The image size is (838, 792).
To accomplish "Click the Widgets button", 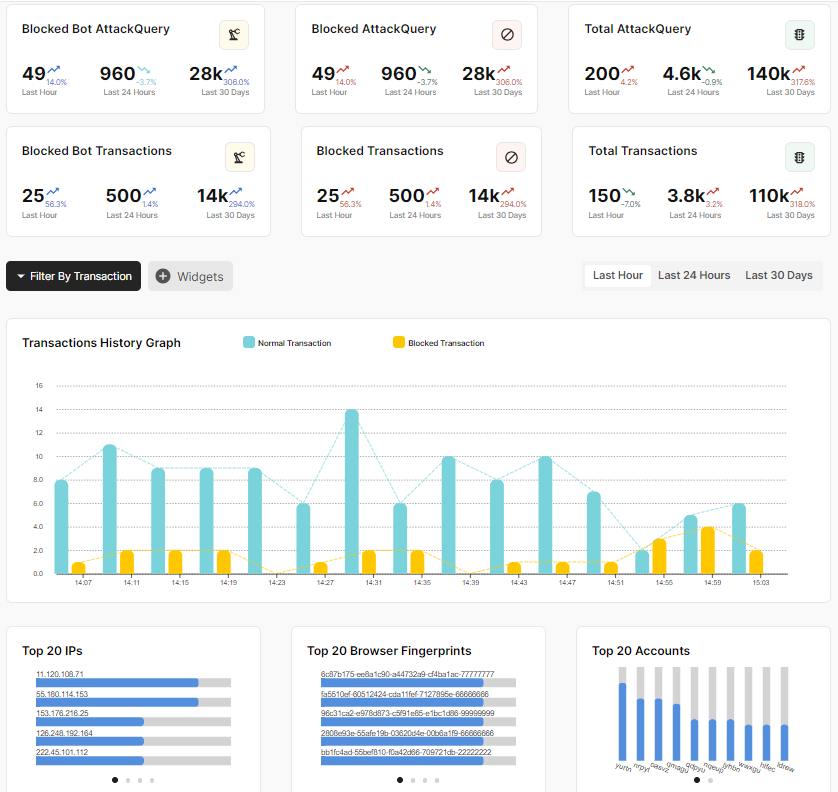I will (190, 276).
